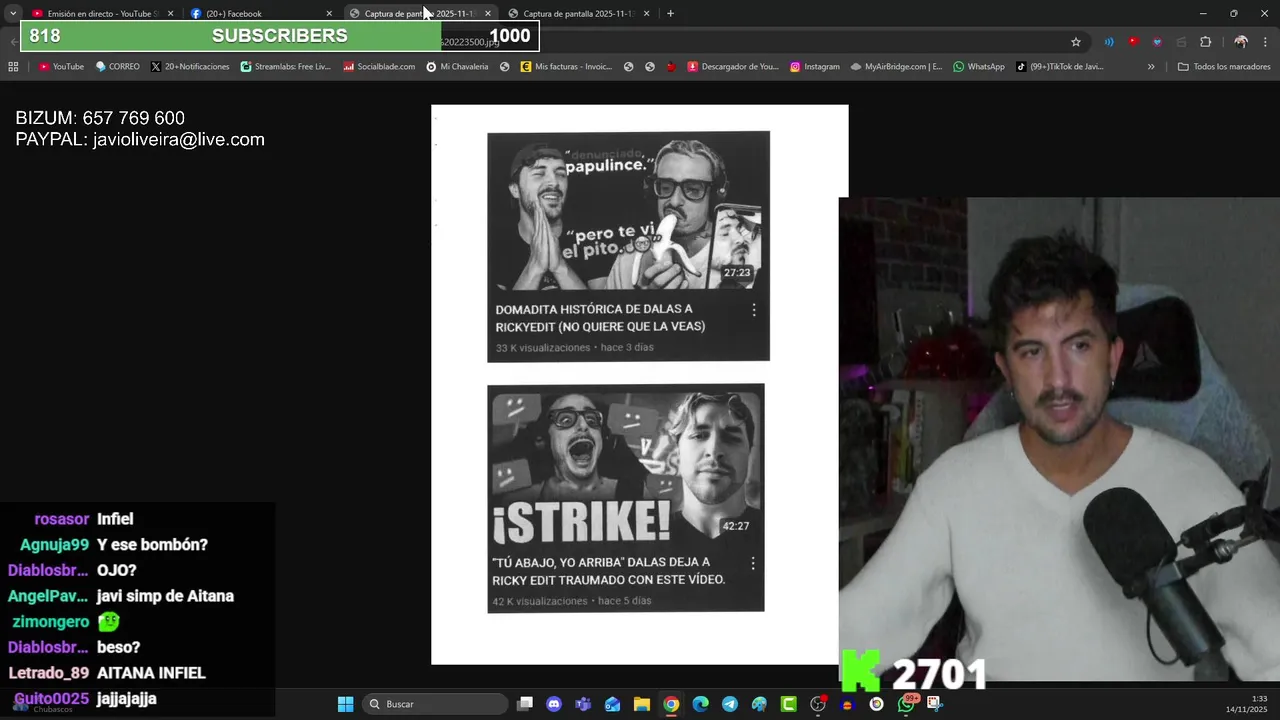
Task: Open the Chrome profile avatar
Action: click(x=1241, y=42)
